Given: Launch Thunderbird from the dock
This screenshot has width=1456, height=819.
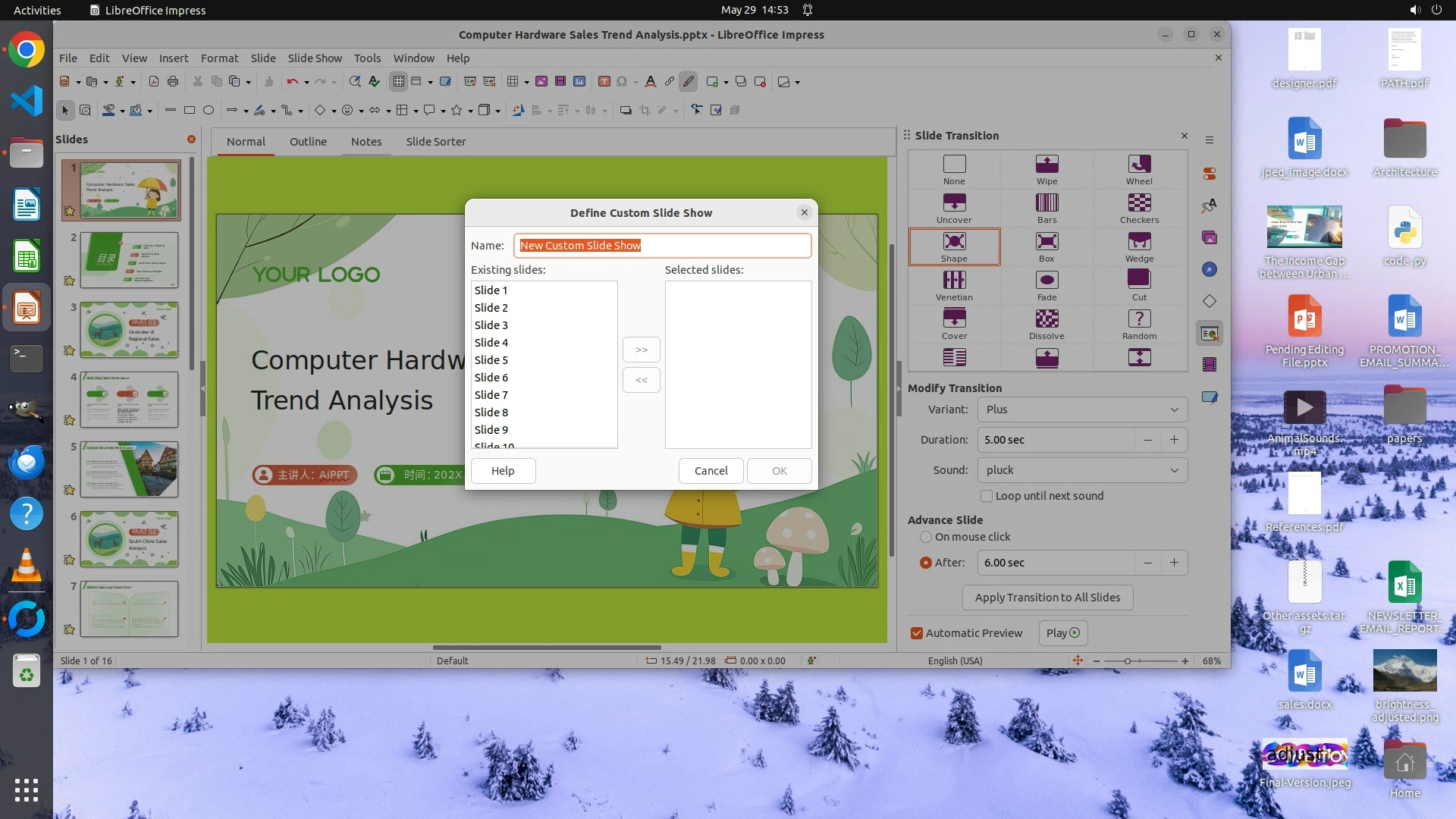Looking at the screenshot, I should (x=27, y=463).
